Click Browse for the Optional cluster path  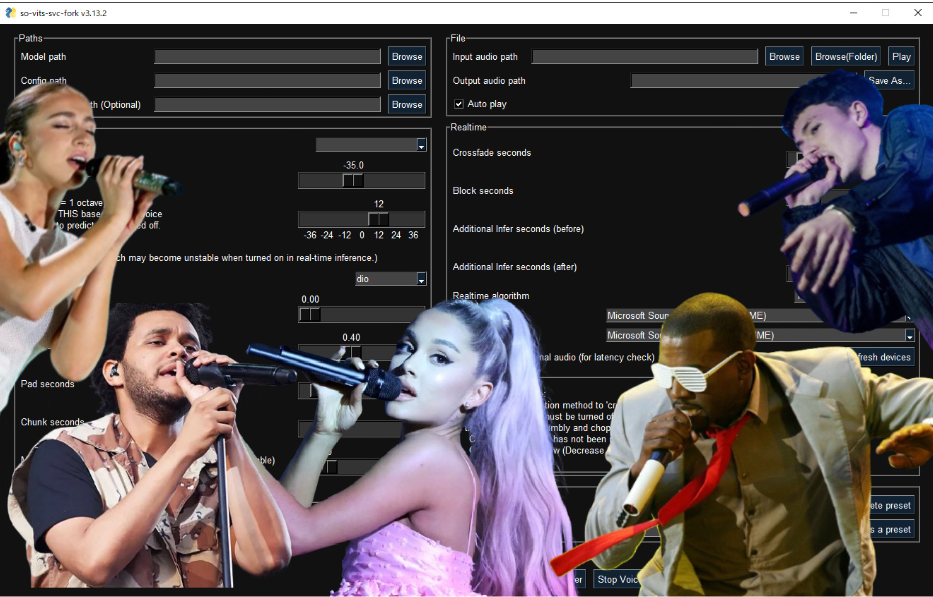click(407, 104)
